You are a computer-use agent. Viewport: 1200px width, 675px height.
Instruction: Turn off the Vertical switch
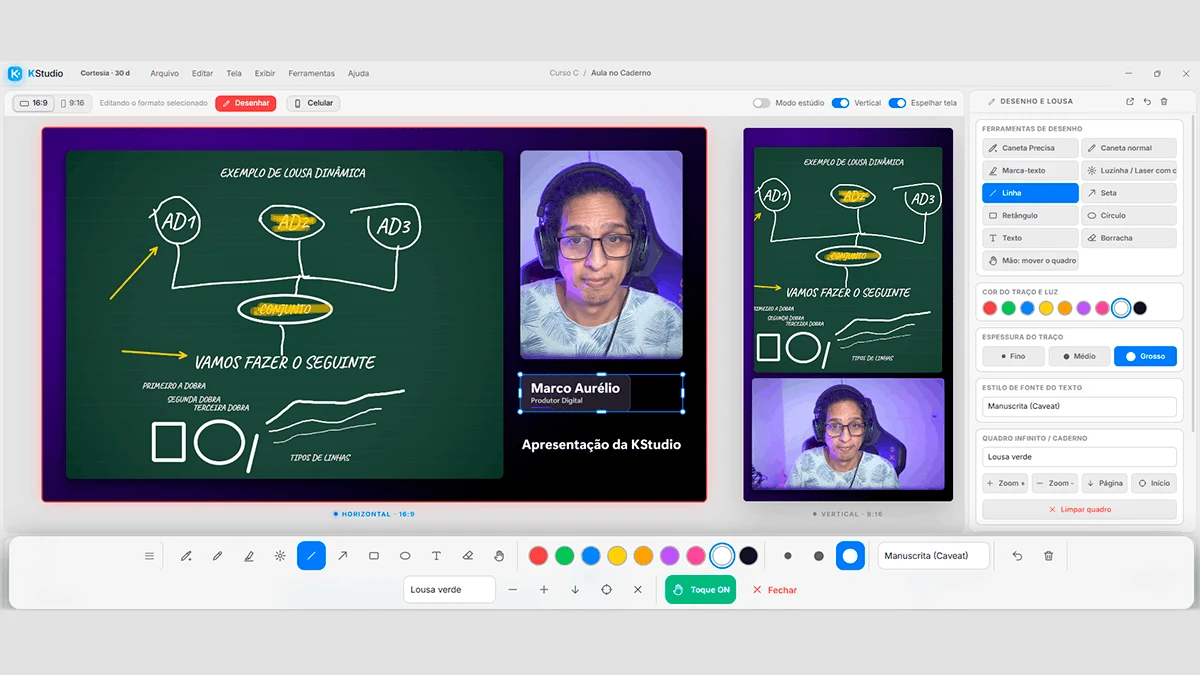click(x=840, y=103)
